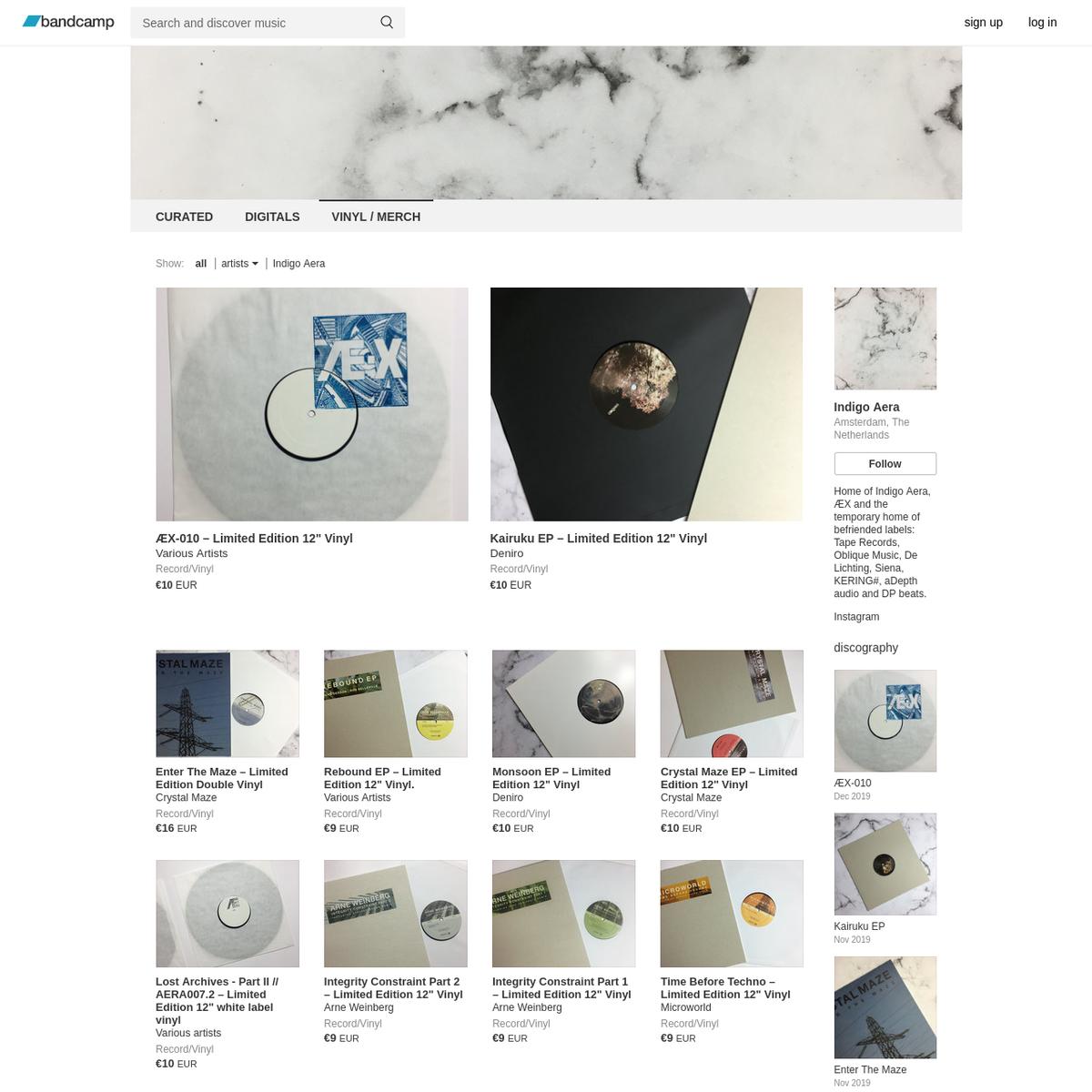The height and width of the screenshot is (1092, 1092).
Task: Open the Instagram link in sidebar
Action: coord(856,617)
